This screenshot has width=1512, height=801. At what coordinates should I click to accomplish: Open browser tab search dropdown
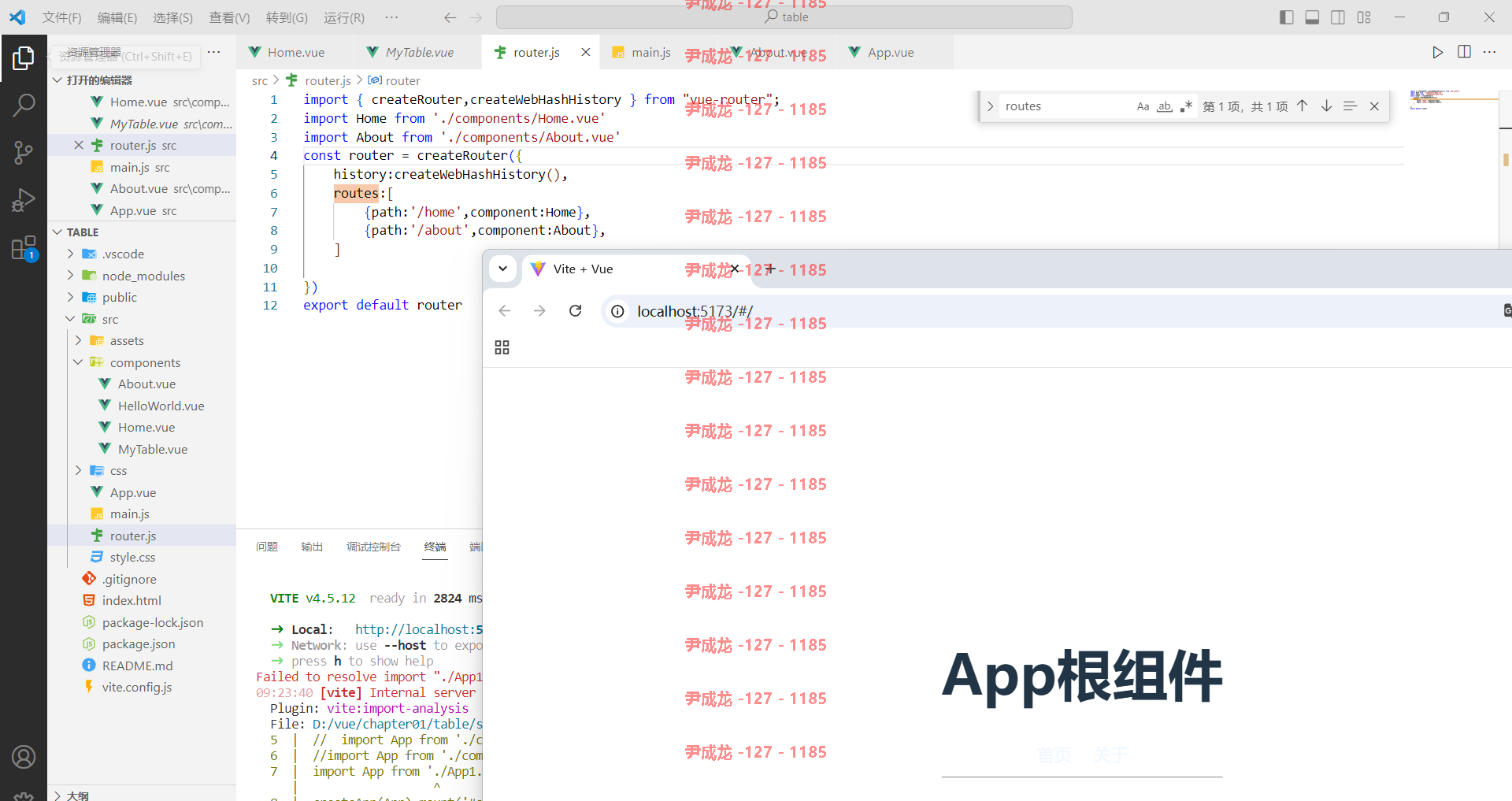click(502, 269)
